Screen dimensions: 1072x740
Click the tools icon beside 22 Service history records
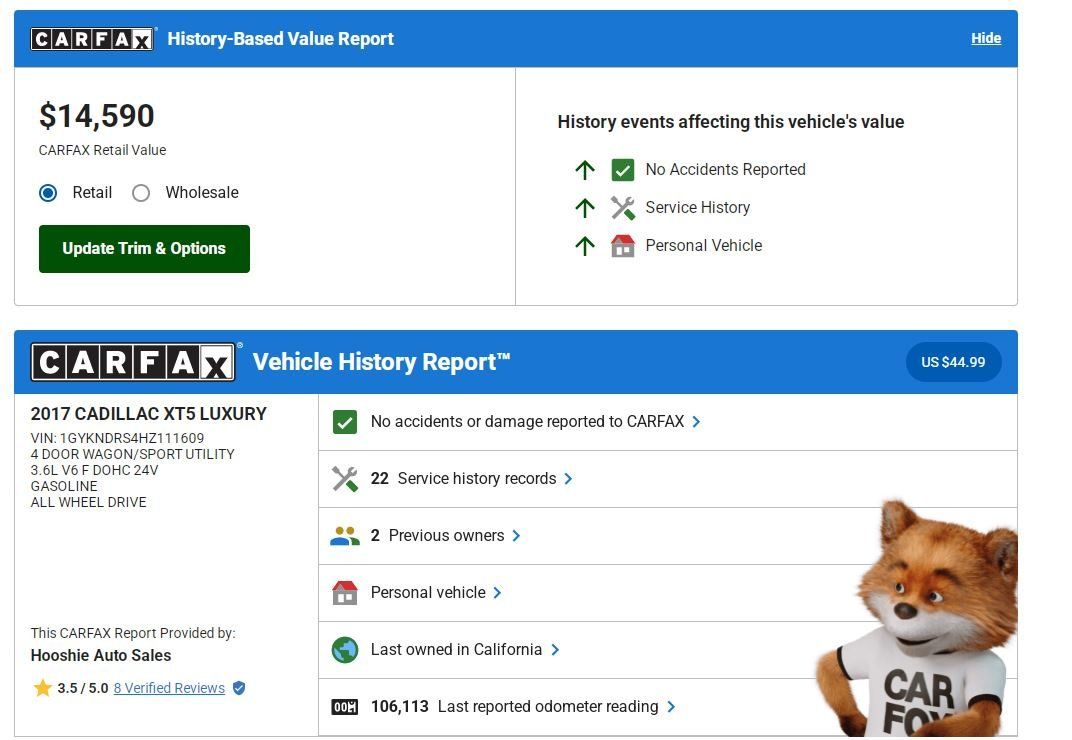[345, 479]
